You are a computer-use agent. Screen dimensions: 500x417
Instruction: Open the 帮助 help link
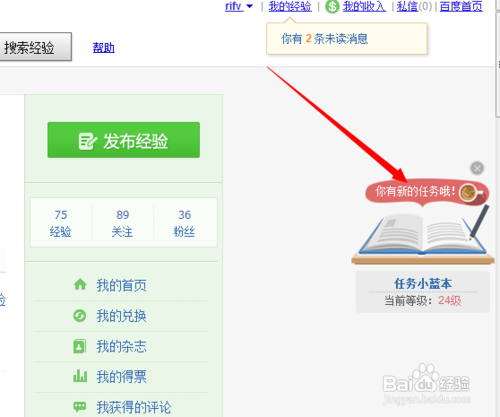pos(104,48)
